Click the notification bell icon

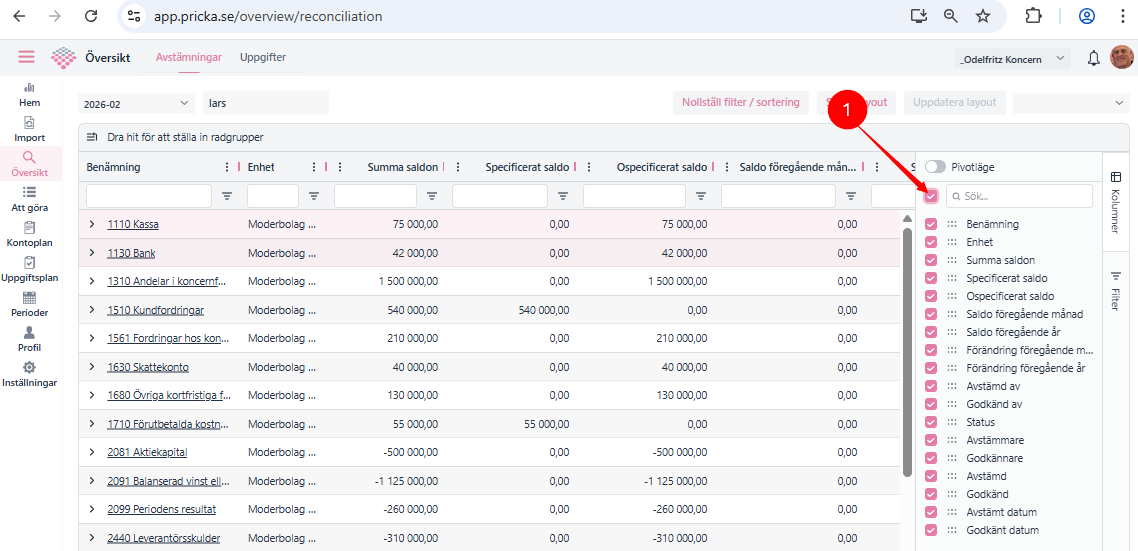[x=1094, y=59]
